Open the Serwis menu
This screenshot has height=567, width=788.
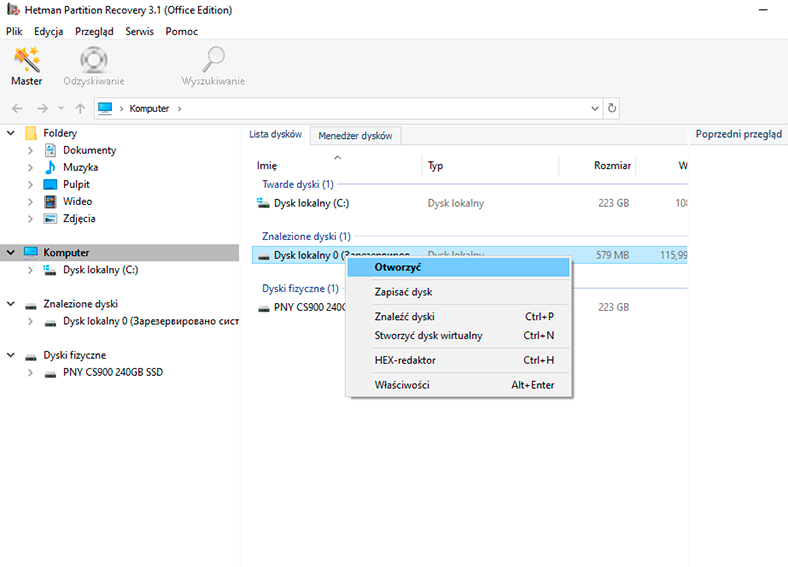[x=139, y=31]
